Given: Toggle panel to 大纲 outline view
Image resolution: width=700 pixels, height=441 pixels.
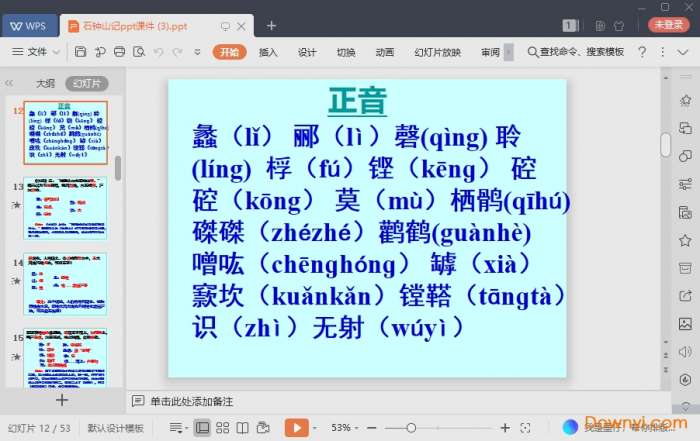Looking at the screenshot, I should pos(45,83).
